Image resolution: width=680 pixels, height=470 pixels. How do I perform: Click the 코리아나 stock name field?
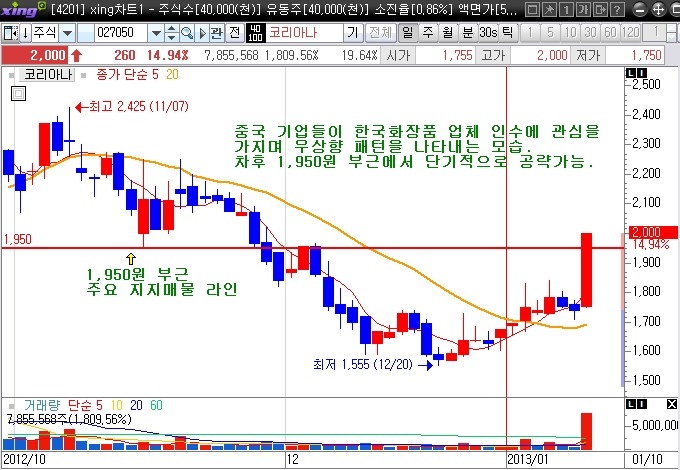pyautogui.click(x=304, y=33)
